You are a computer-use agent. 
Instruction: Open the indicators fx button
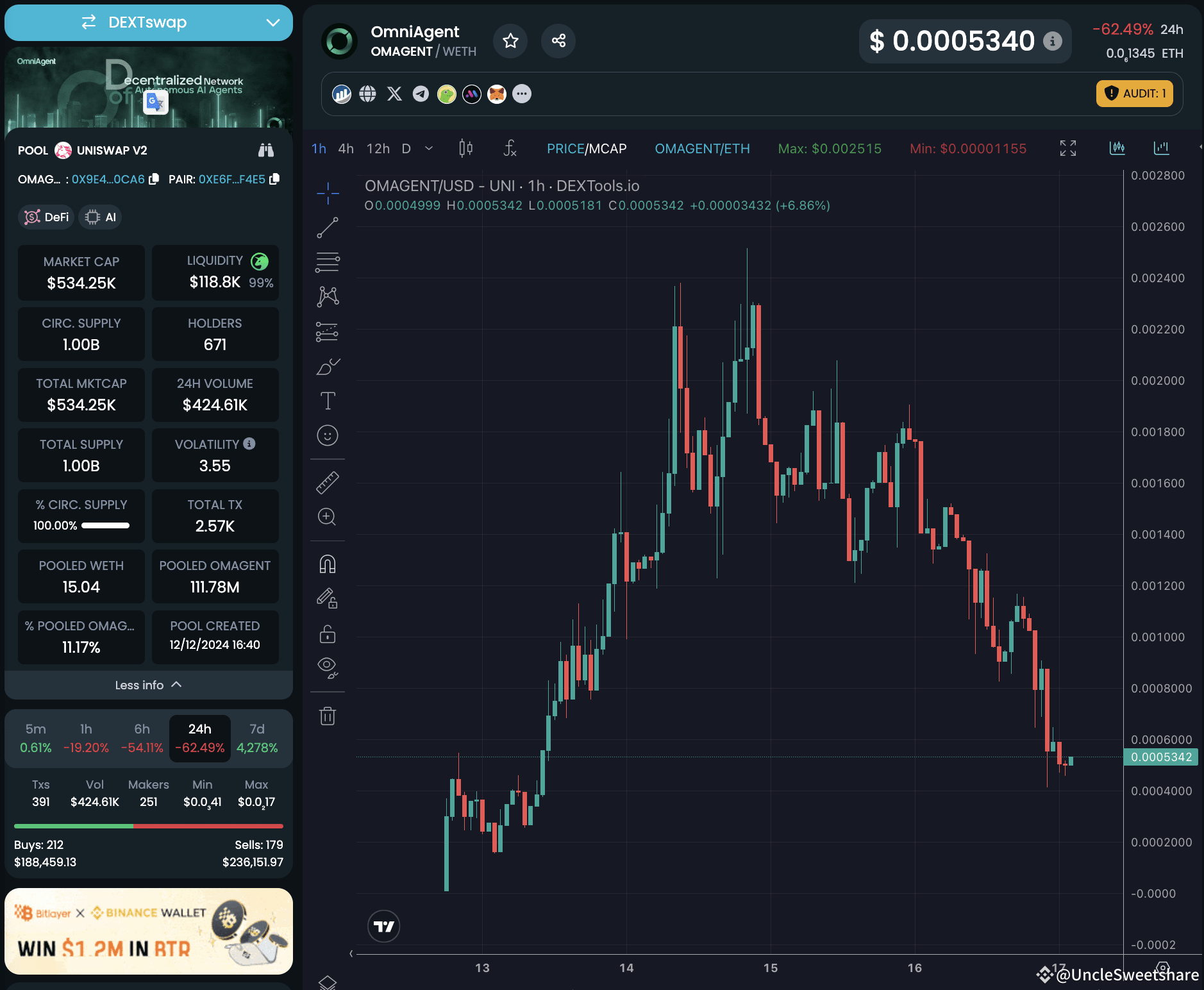pyautogui.click(x=510, y=149)
